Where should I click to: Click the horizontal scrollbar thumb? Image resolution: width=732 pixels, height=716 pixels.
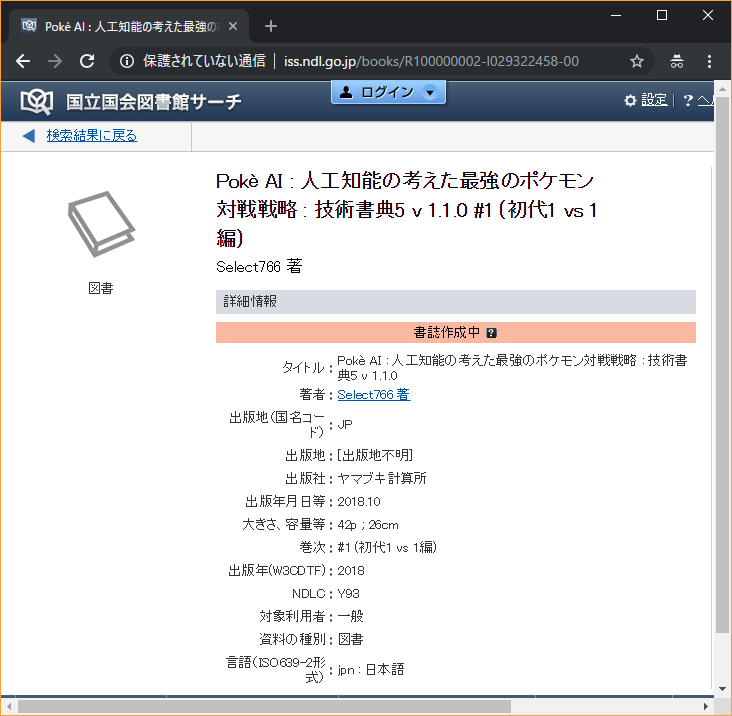(x=264, y=706)
